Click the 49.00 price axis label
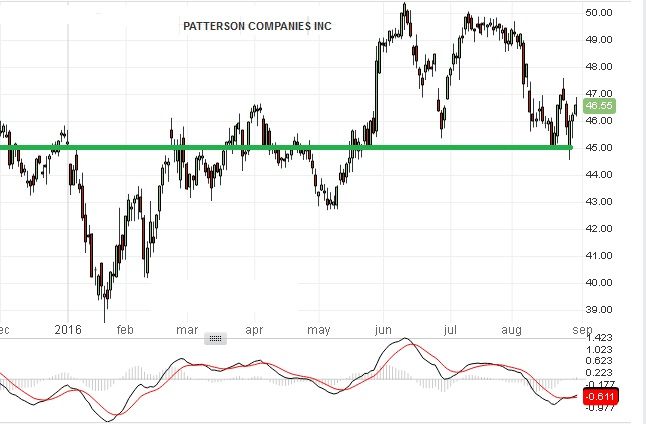The image size is (646, 424). 599,40
